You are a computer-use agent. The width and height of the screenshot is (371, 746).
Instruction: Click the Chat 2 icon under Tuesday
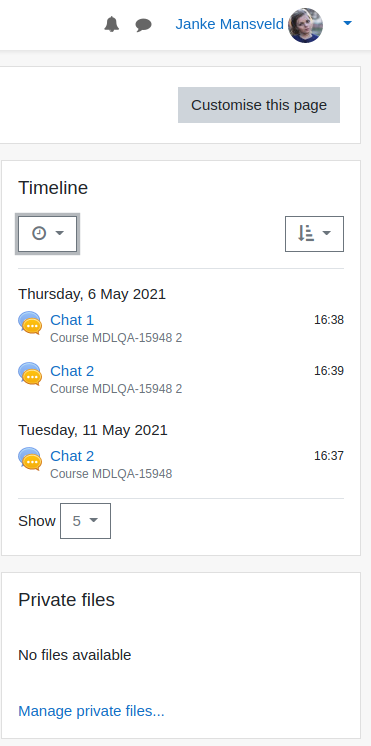(x=30, y=459)
